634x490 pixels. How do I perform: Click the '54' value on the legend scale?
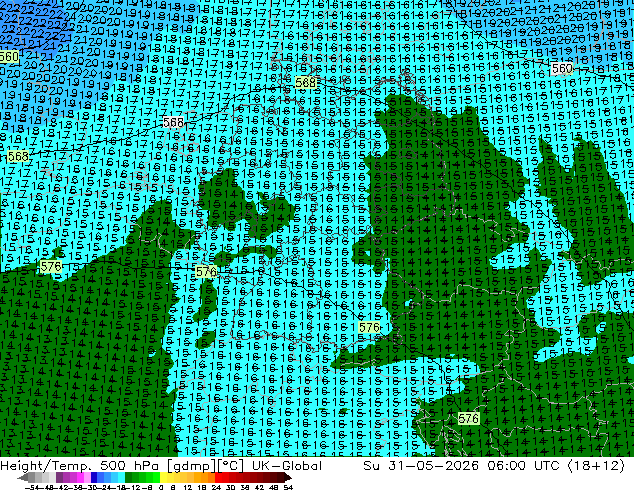pyautogui.click(x=288, y=487)
